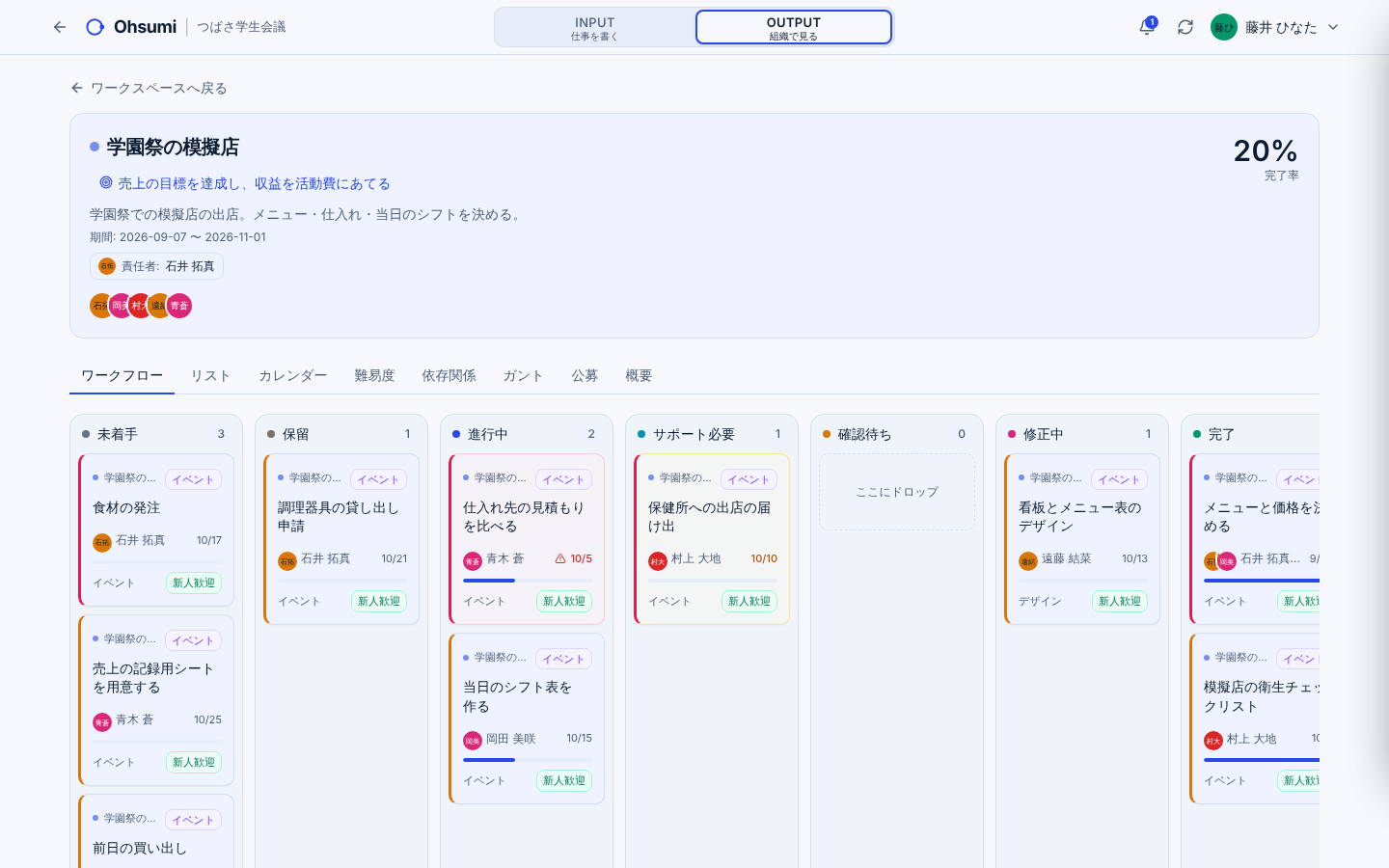Click the last member avatar 青蒼 in the project header
1389x868 pixels.
179,306
